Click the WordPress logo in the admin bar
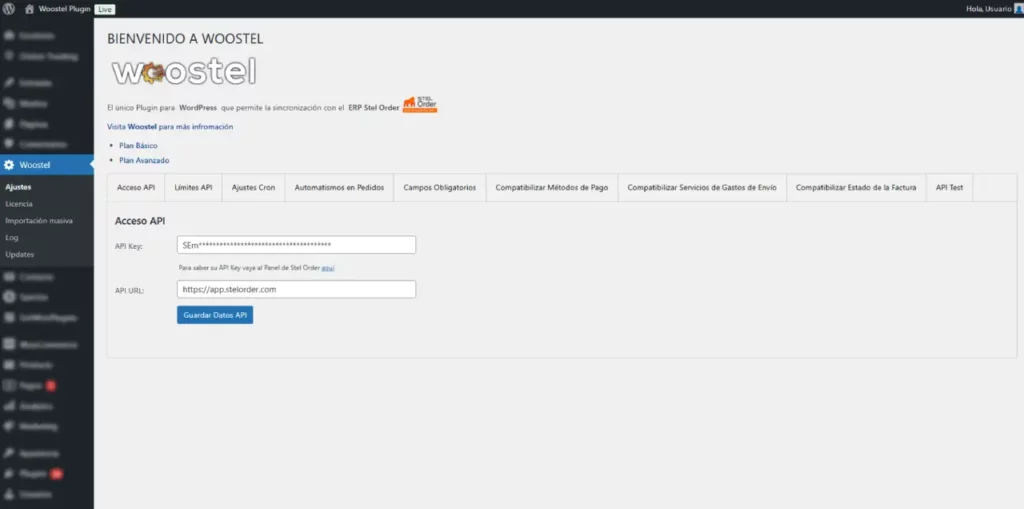This screenshot has height=509, width=1024. click(9, 9)
